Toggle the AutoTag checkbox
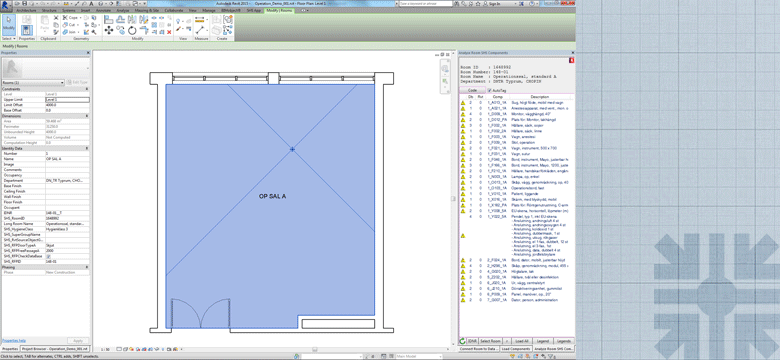Screen dimensions: 780x360 pos(488,90)
